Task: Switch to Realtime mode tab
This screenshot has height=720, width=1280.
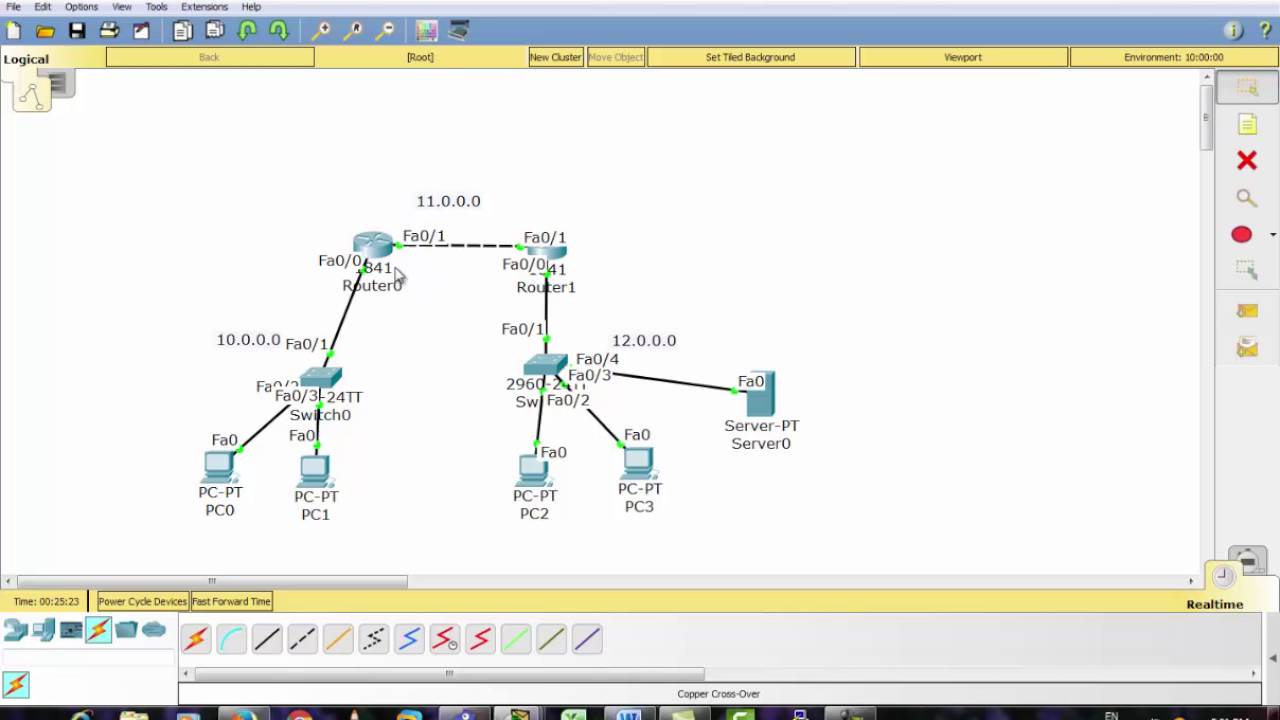Action: (x=1215, y=604)
